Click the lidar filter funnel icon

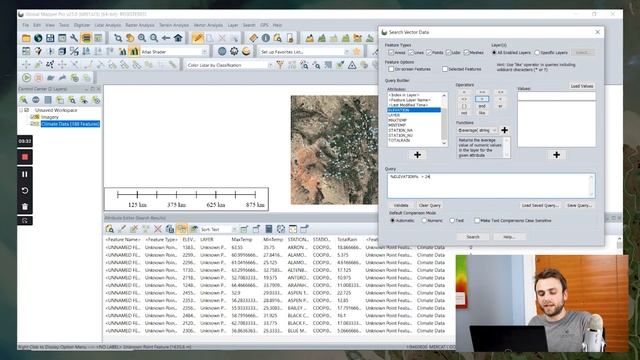pyautogui.click(x=280, y=65)
